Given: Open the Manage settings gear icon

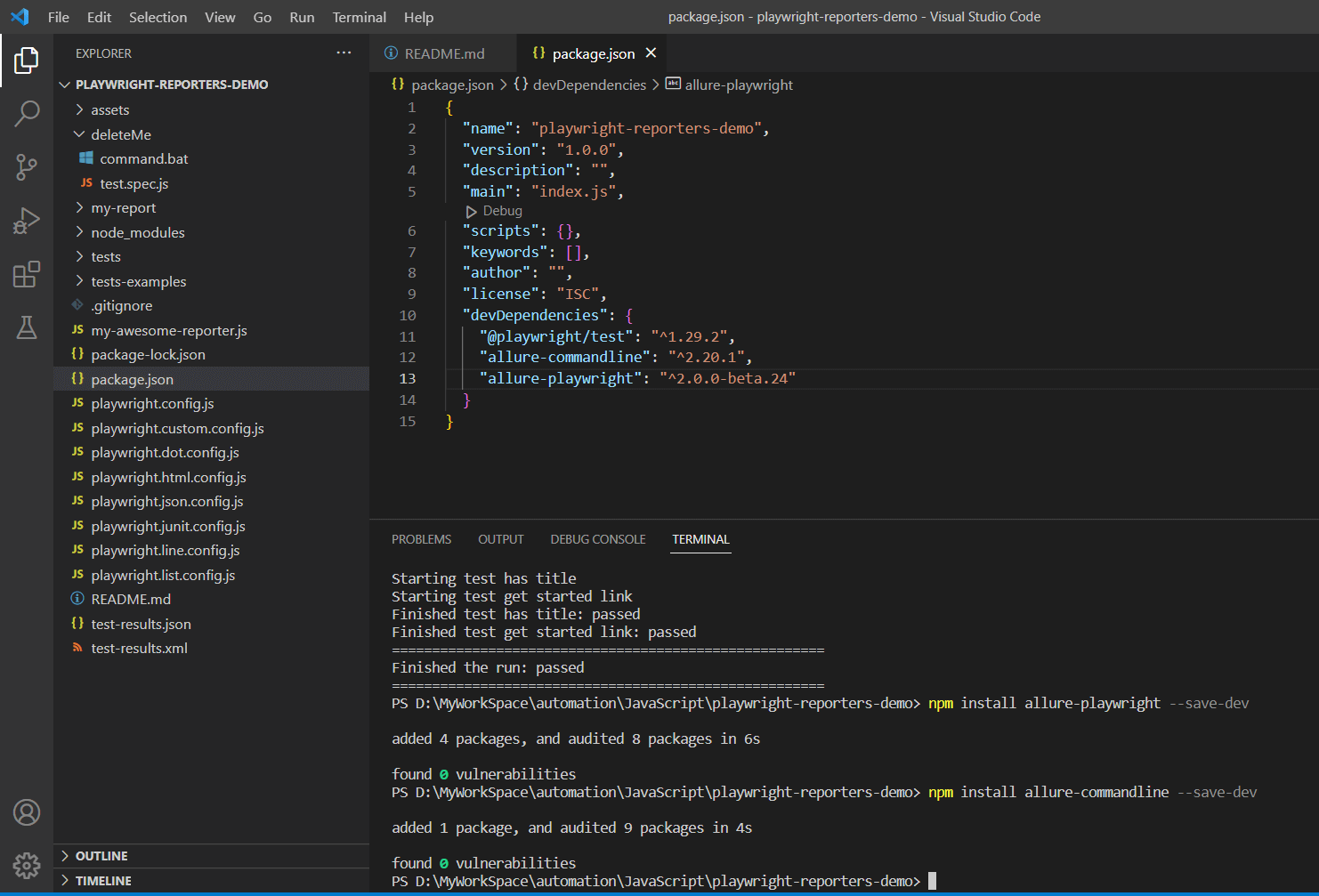Looking at the screenshot, I should point(27,865).
